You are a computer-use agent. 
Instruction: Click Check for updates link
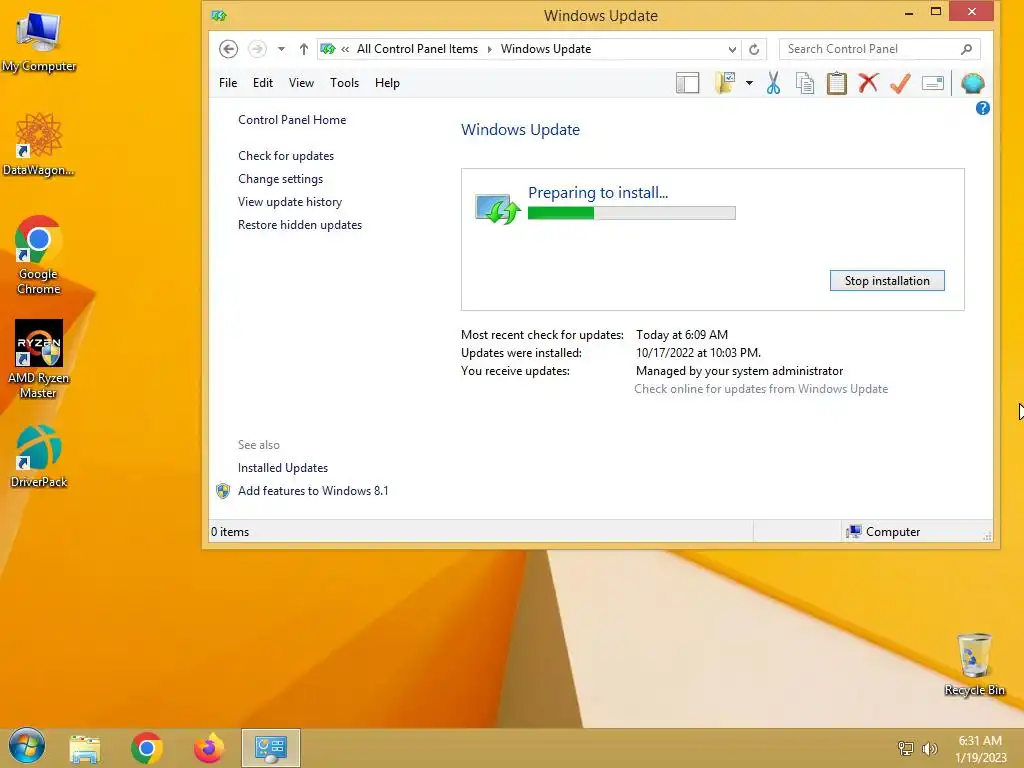(286, 156)
